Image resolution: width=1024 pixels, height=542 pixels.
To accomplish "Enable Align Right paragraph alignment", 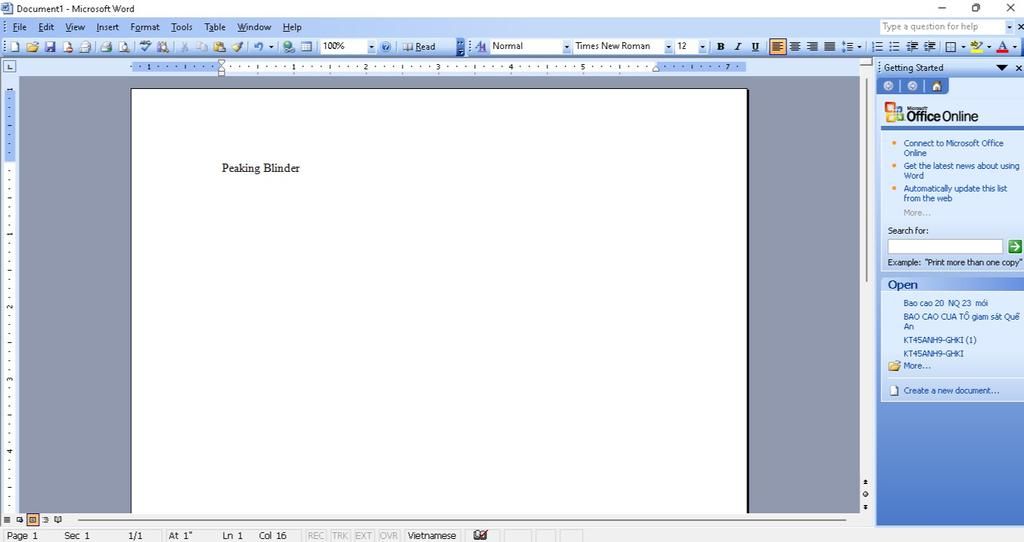I will point(812,46).
